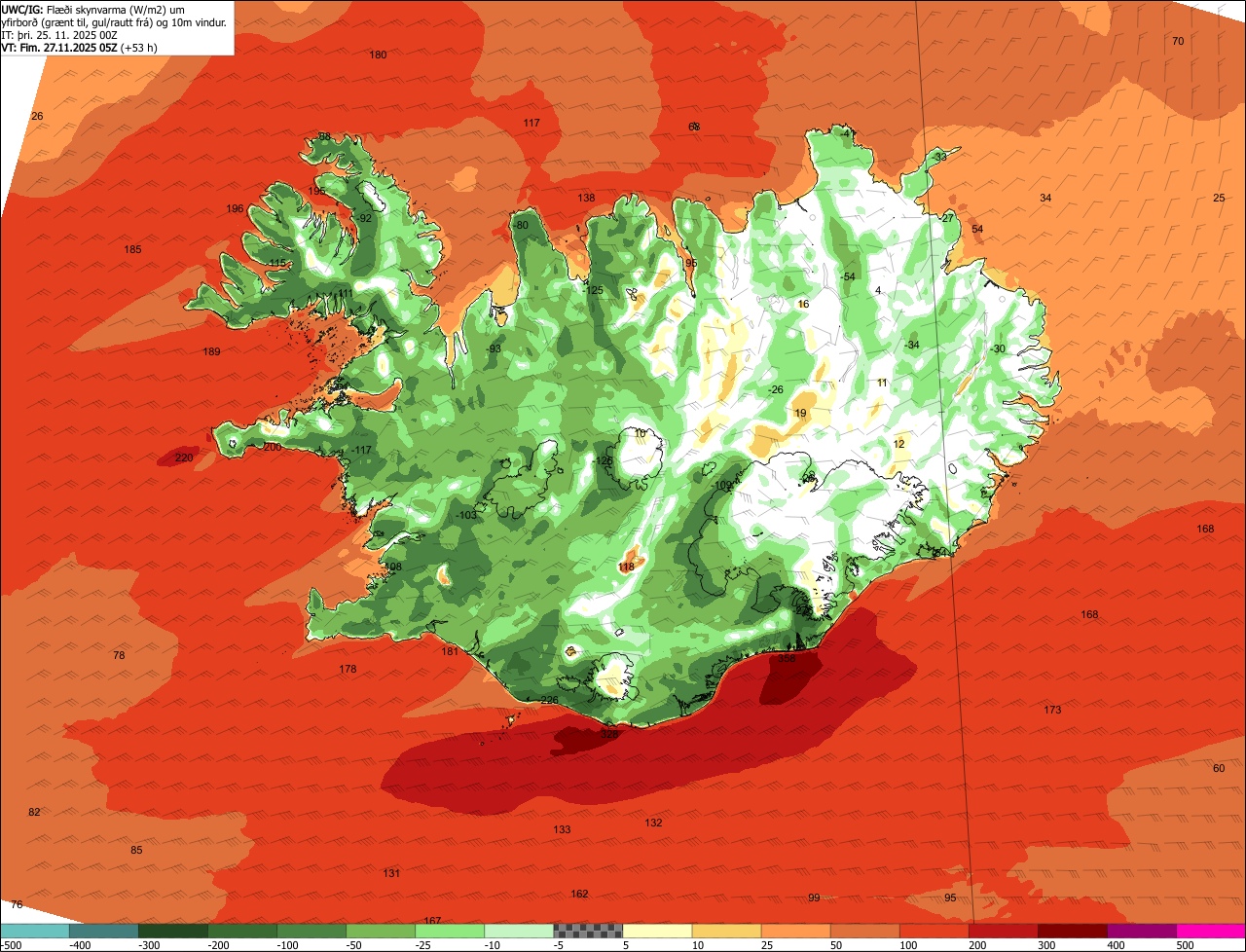The image size is (1246, 952).
Task: Click the flux value 34 on the map
Action: point(1045,198)
